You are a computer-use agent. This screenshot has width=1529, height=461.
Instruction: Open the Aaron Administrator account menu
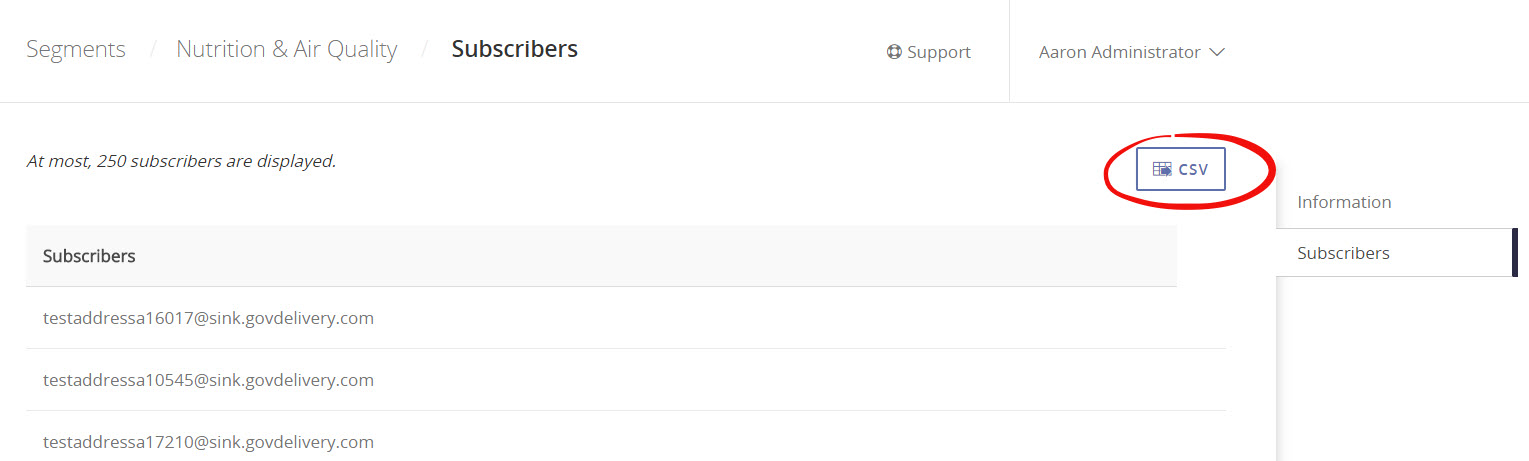1120,52
